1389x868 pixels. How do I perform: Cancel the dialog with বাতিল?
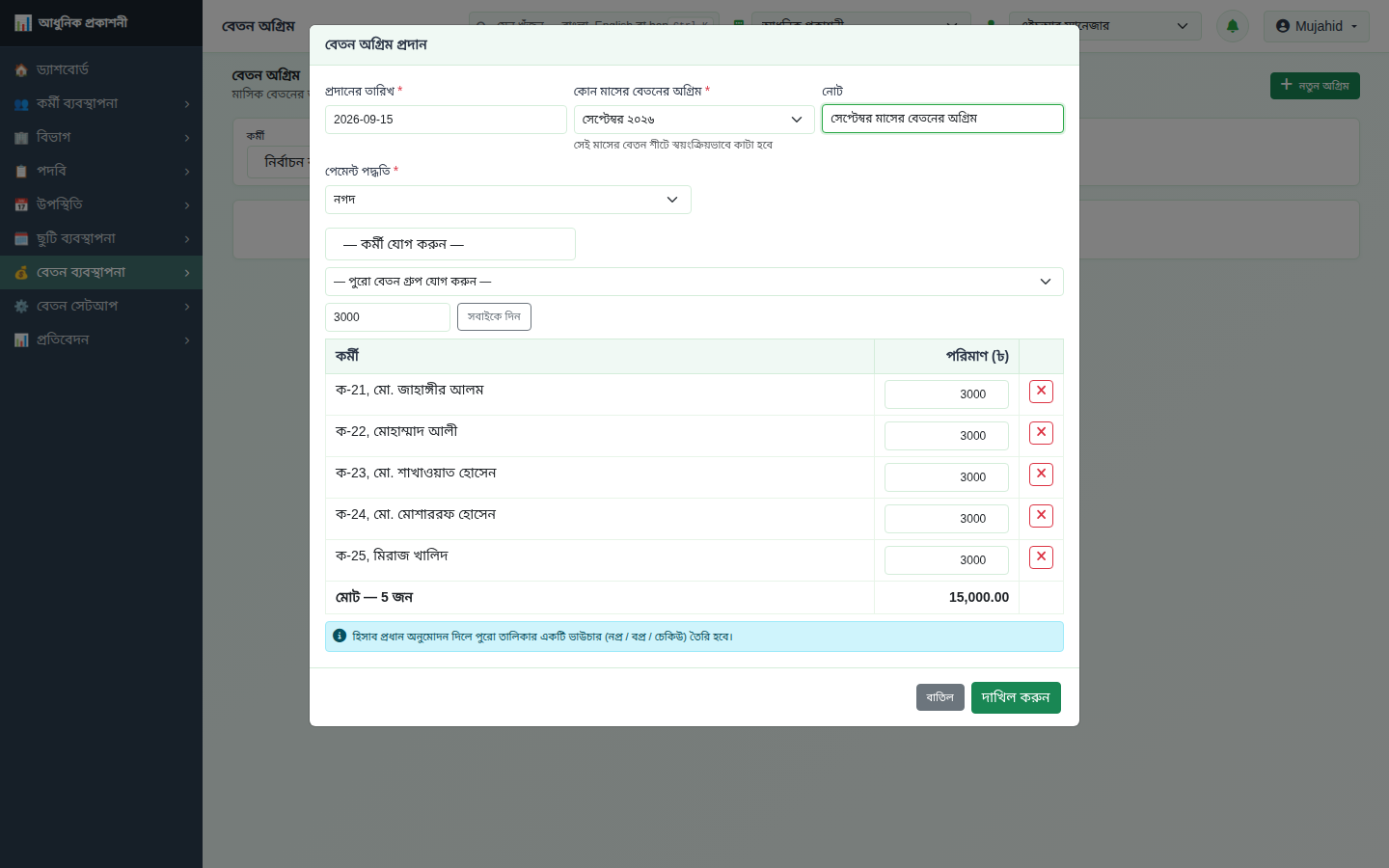click(940, 697)
